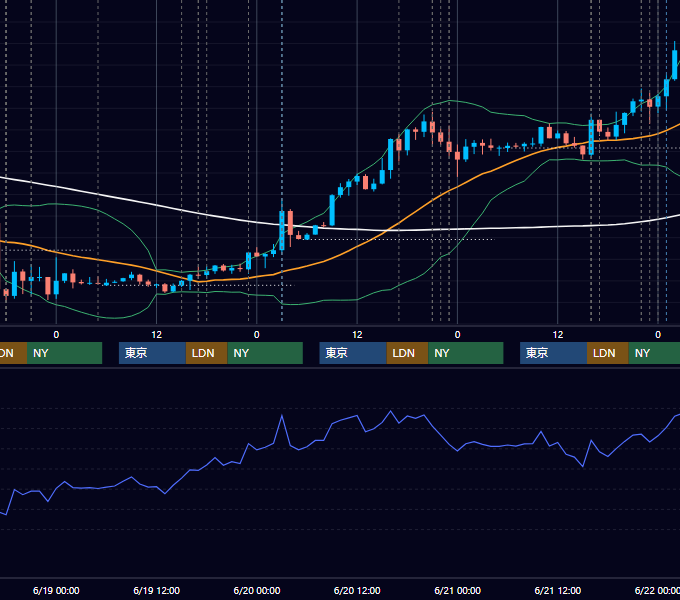The height and width of the screenshot is (600, 680).
Task: Select the NY session bar following 6/19 LDN
Action: point(265,353)
